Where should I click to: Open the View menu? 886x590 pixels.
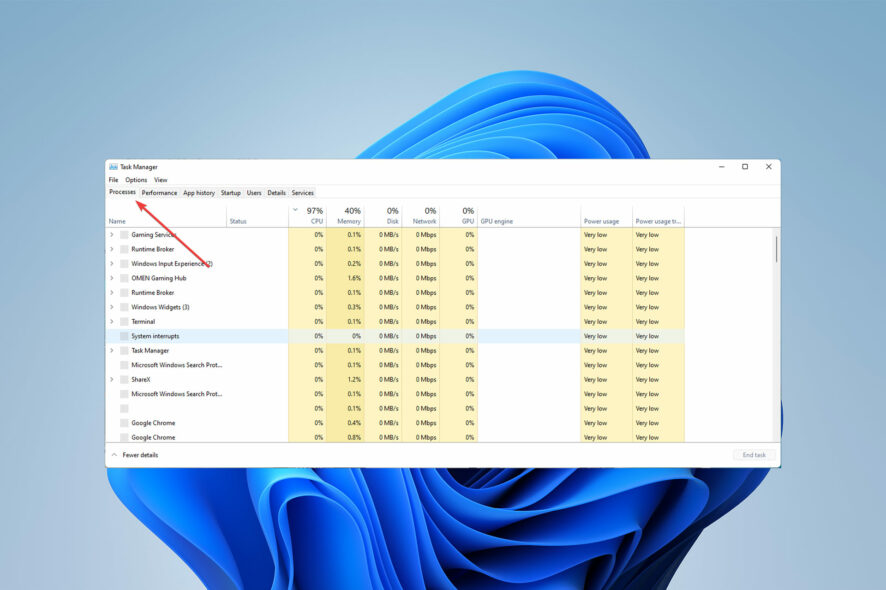click(161, 180)
